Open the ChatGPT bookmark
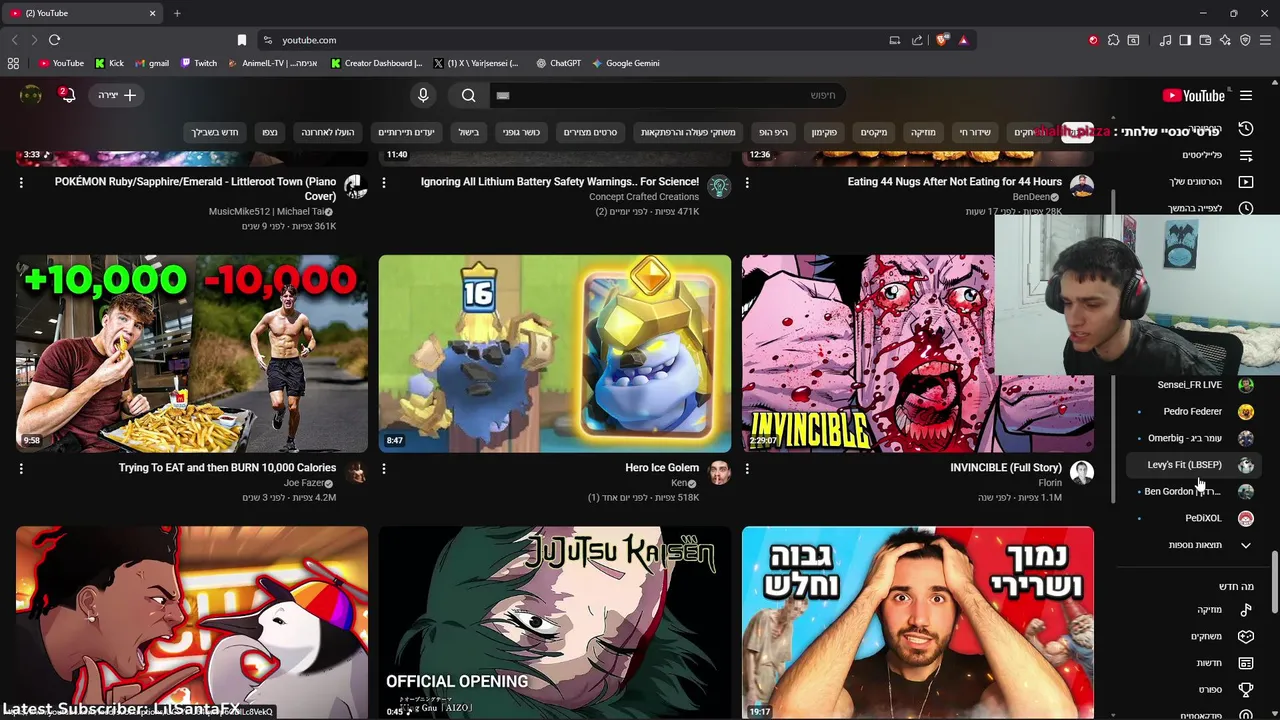The width and height of the screenshot is (1280, 720). (x=558, y=63)
